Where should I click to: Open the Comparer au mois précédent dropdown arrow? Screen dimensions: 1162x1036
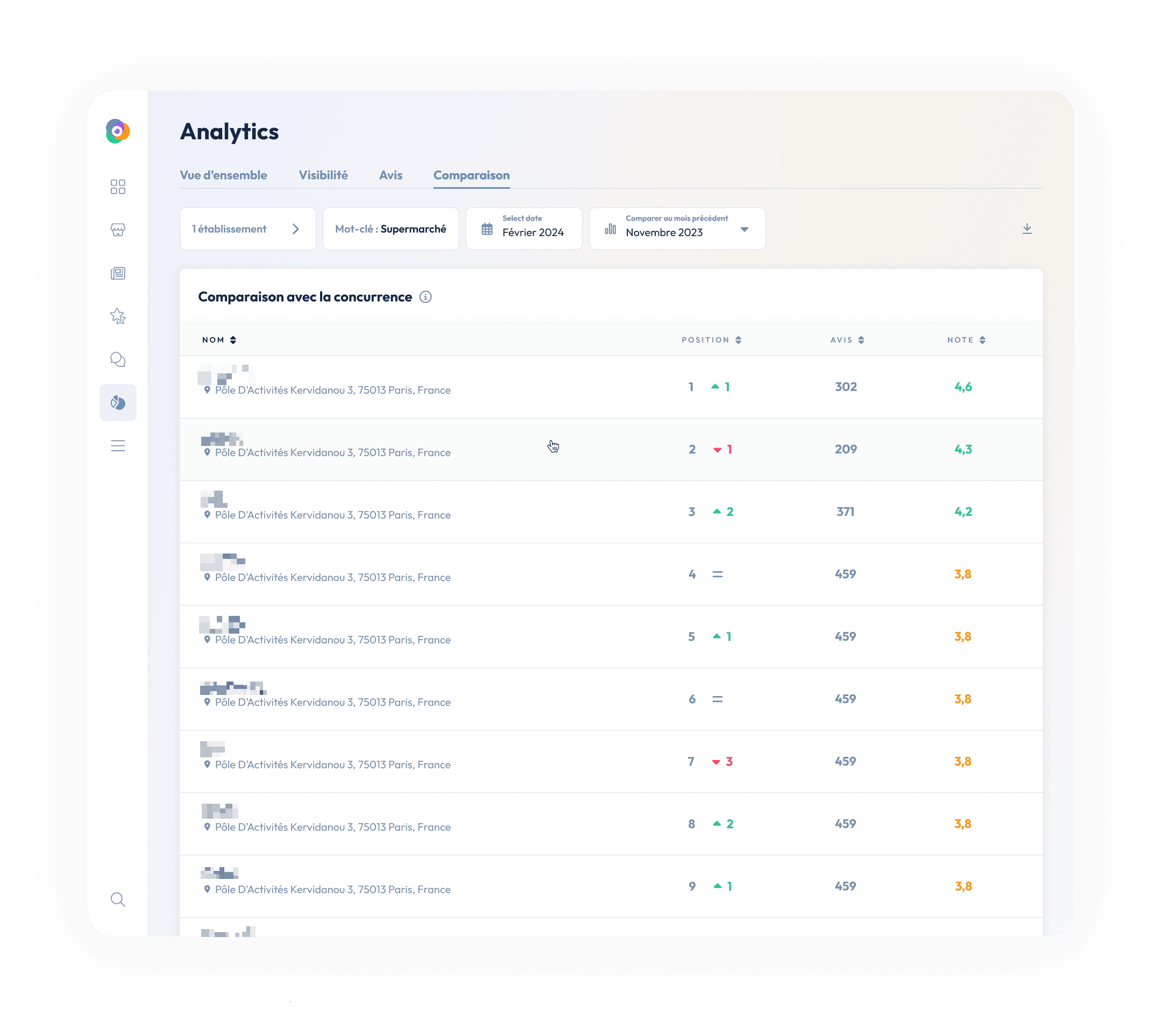click(x=744, y=229)
